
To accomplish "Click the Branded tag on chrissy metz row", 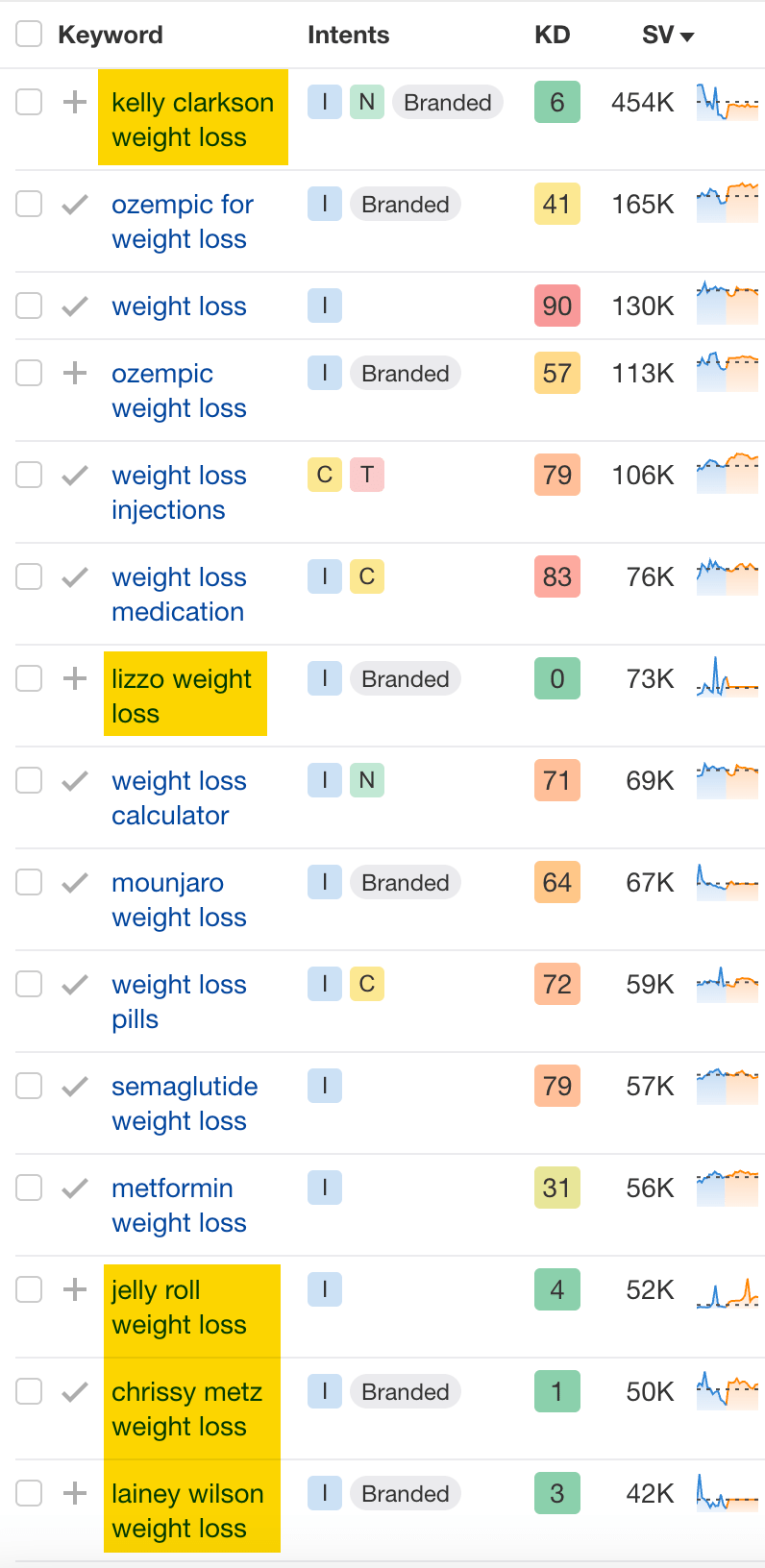I will [x=406, y=1391].
